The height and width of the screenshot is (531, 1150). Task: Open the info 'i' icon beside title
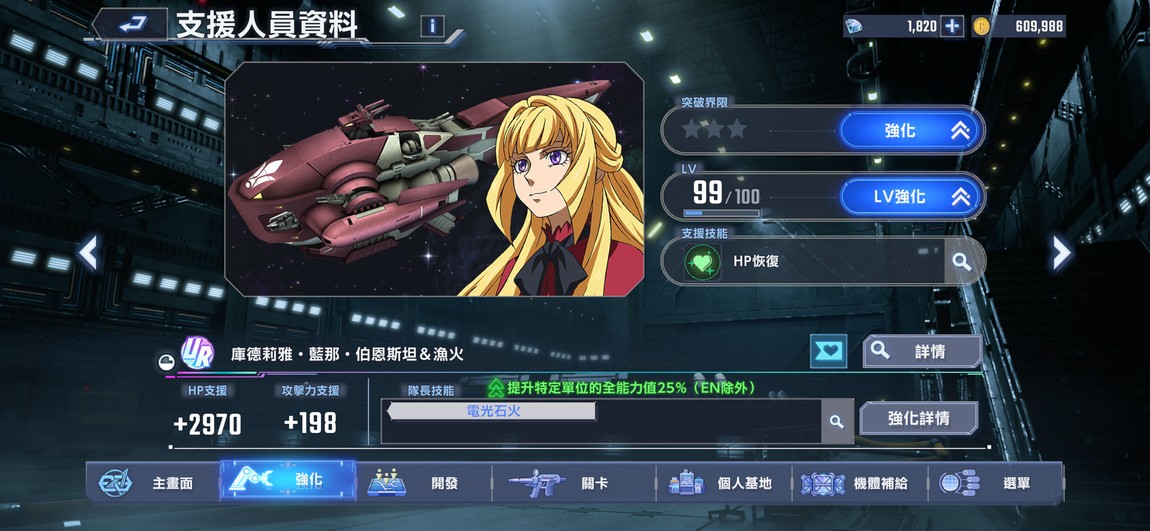coord(432,26)
